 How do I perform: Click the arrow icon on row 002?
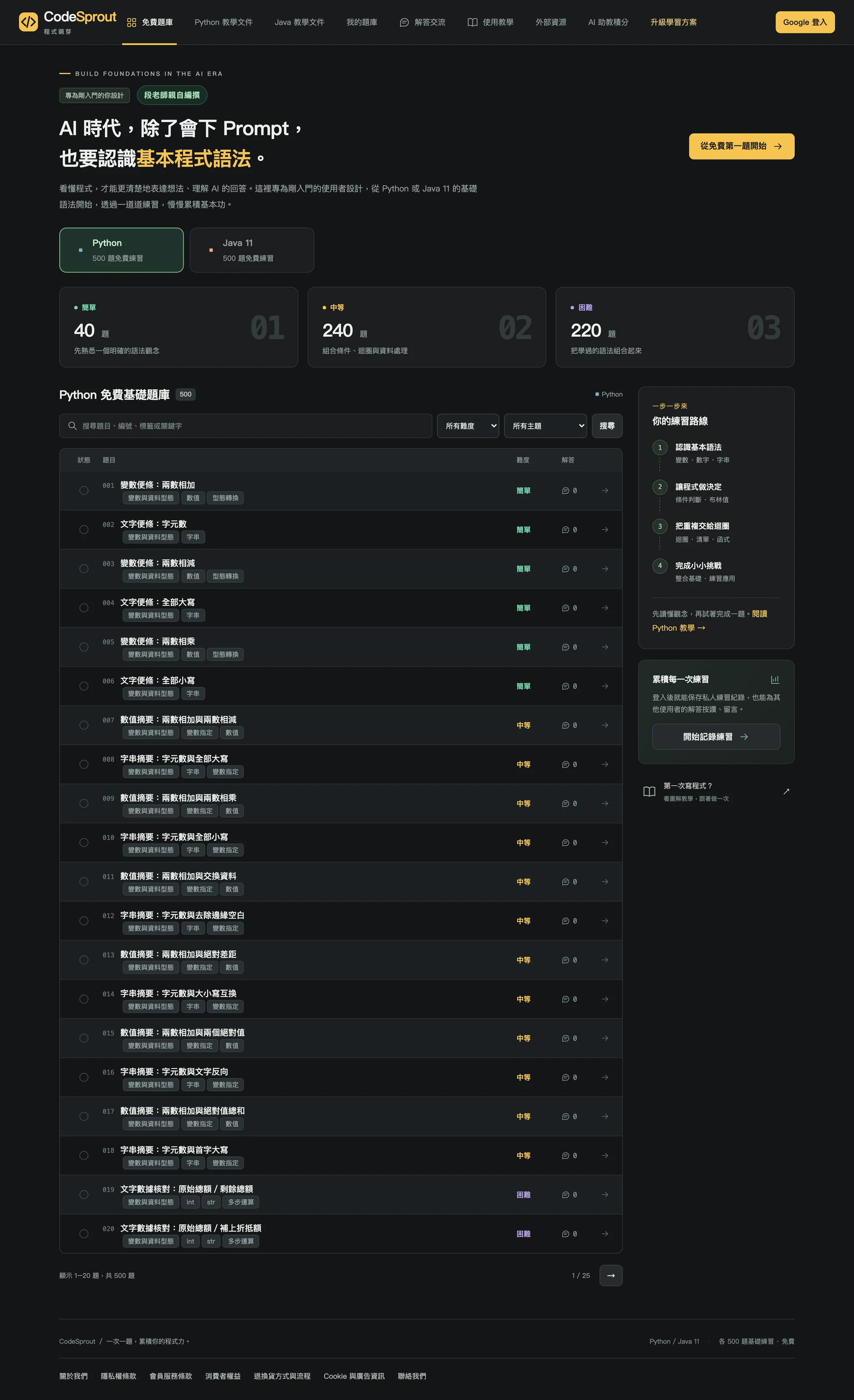click(605, 530)
